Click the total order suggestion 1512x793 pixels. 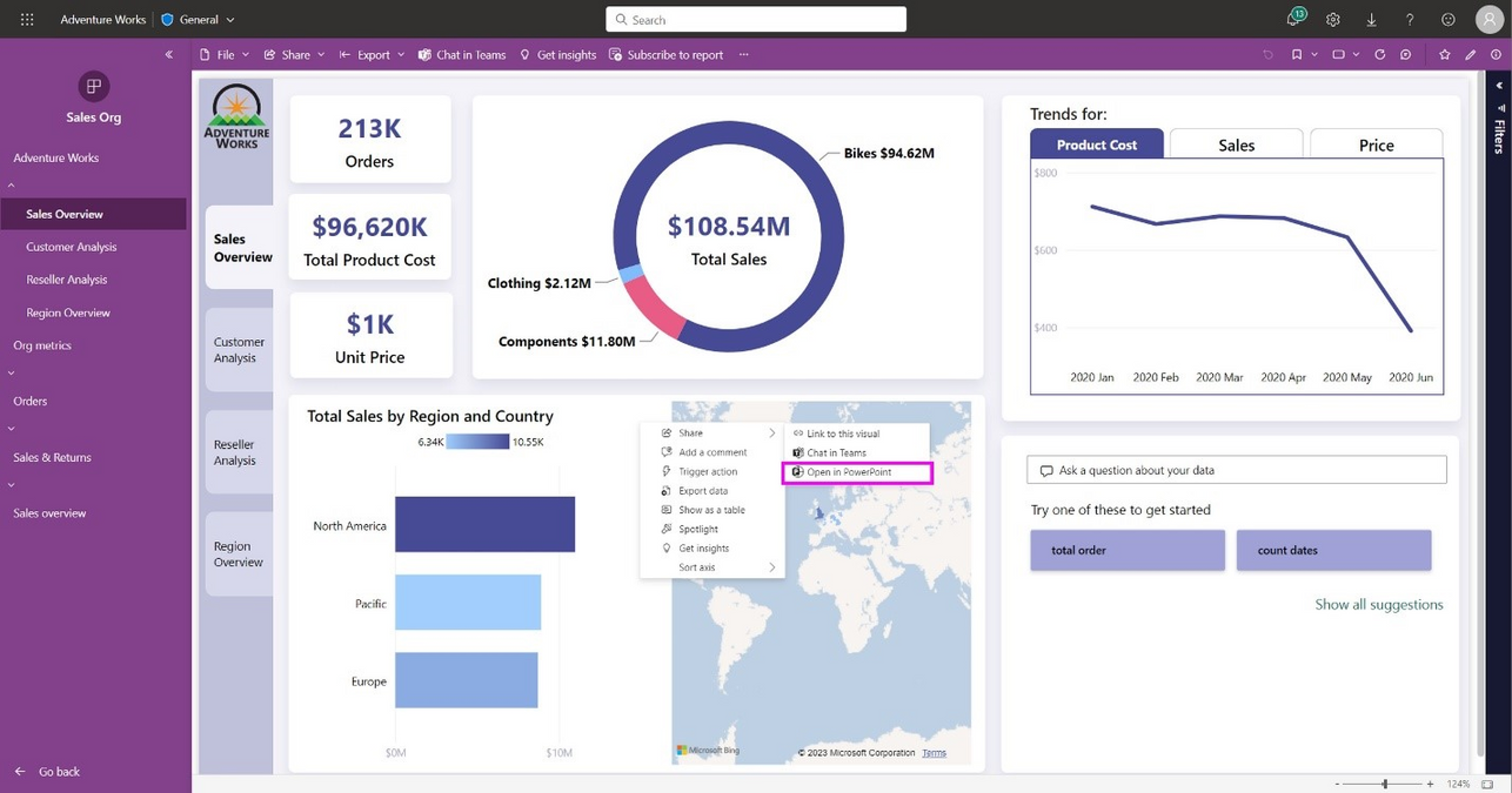(1127, 550)
